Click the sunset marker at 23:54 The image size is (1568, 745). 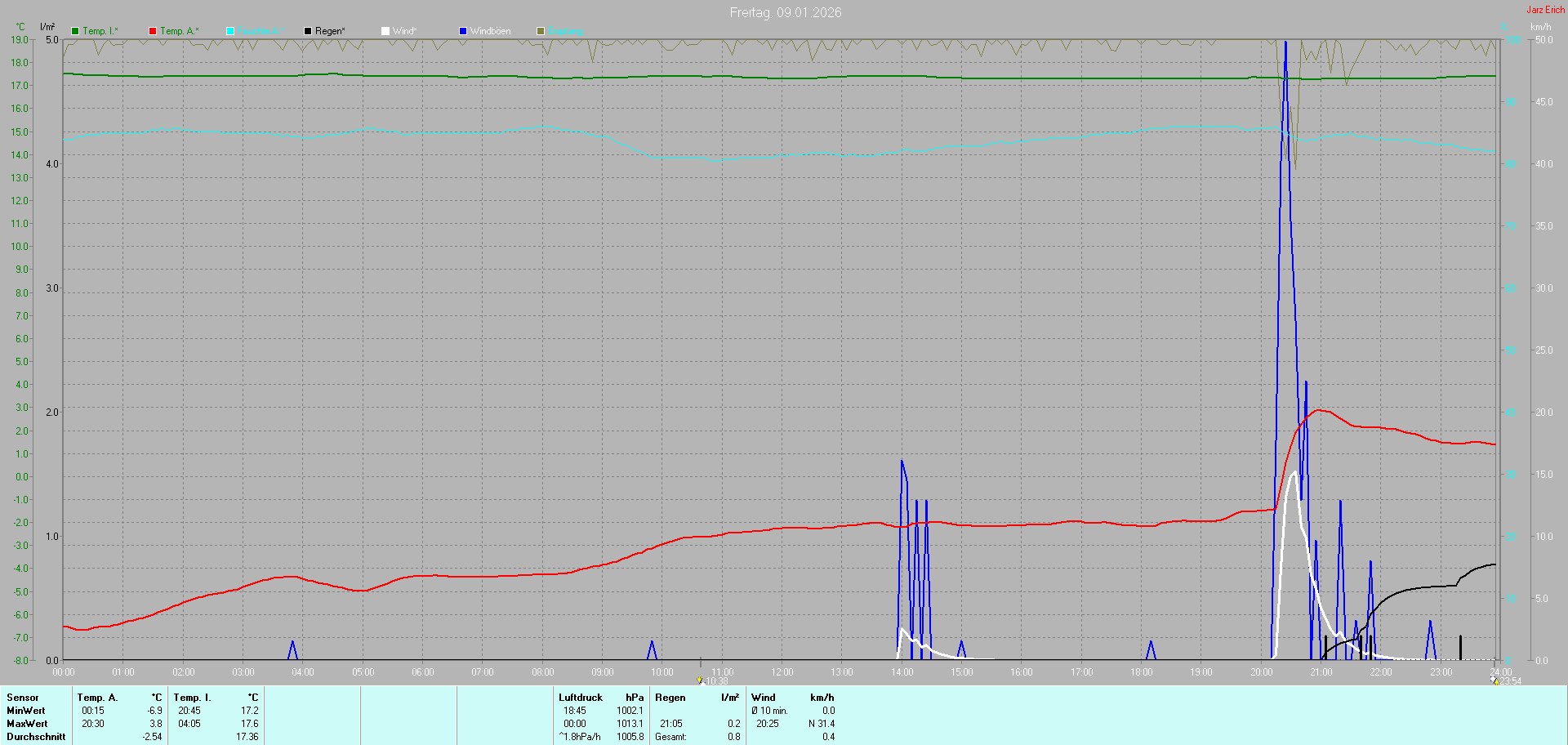(1495, 680)
